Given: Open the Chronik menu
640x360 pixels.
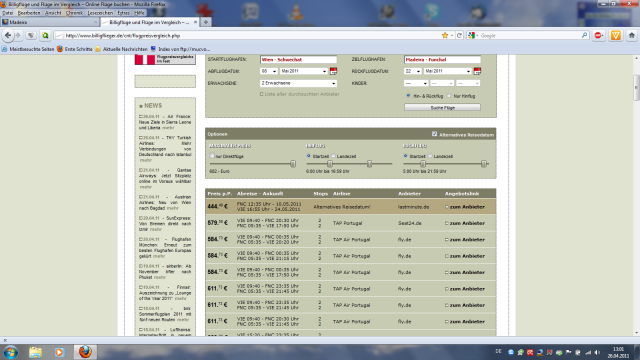Looking at the screenshot, I should (x=74, y=13).
